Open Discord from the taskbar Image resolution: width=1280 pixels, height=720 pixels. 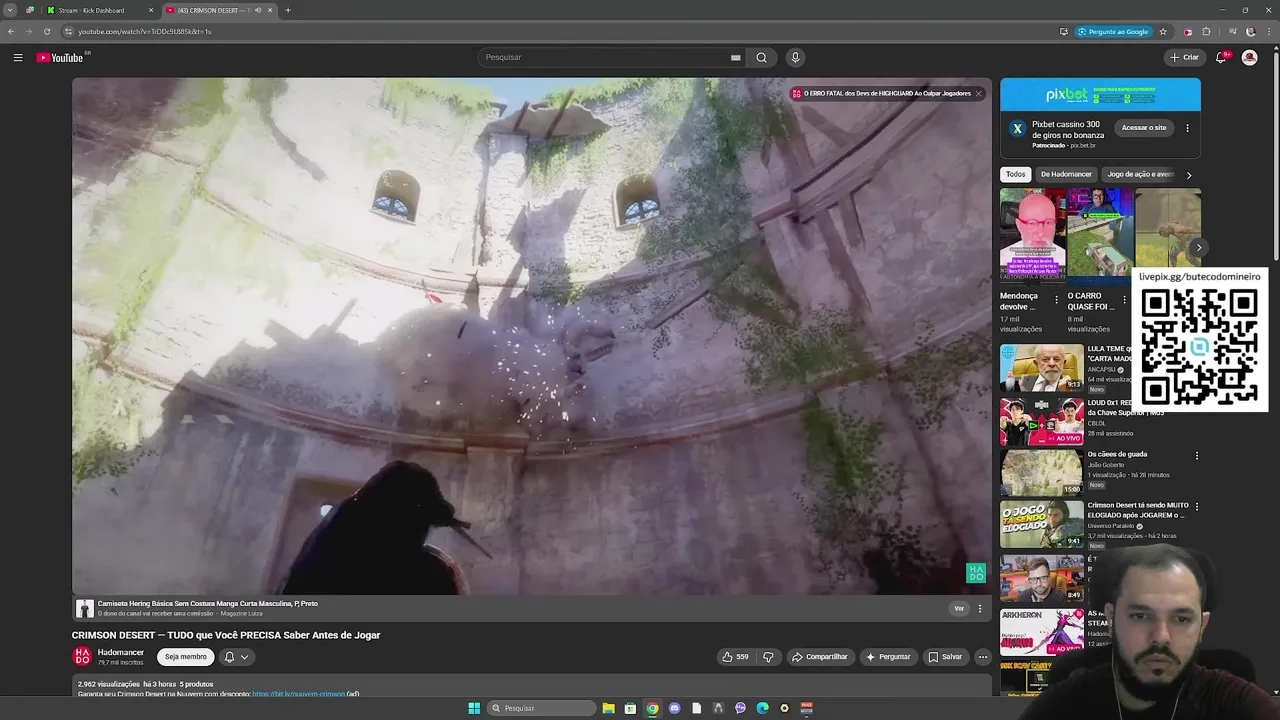674,708
